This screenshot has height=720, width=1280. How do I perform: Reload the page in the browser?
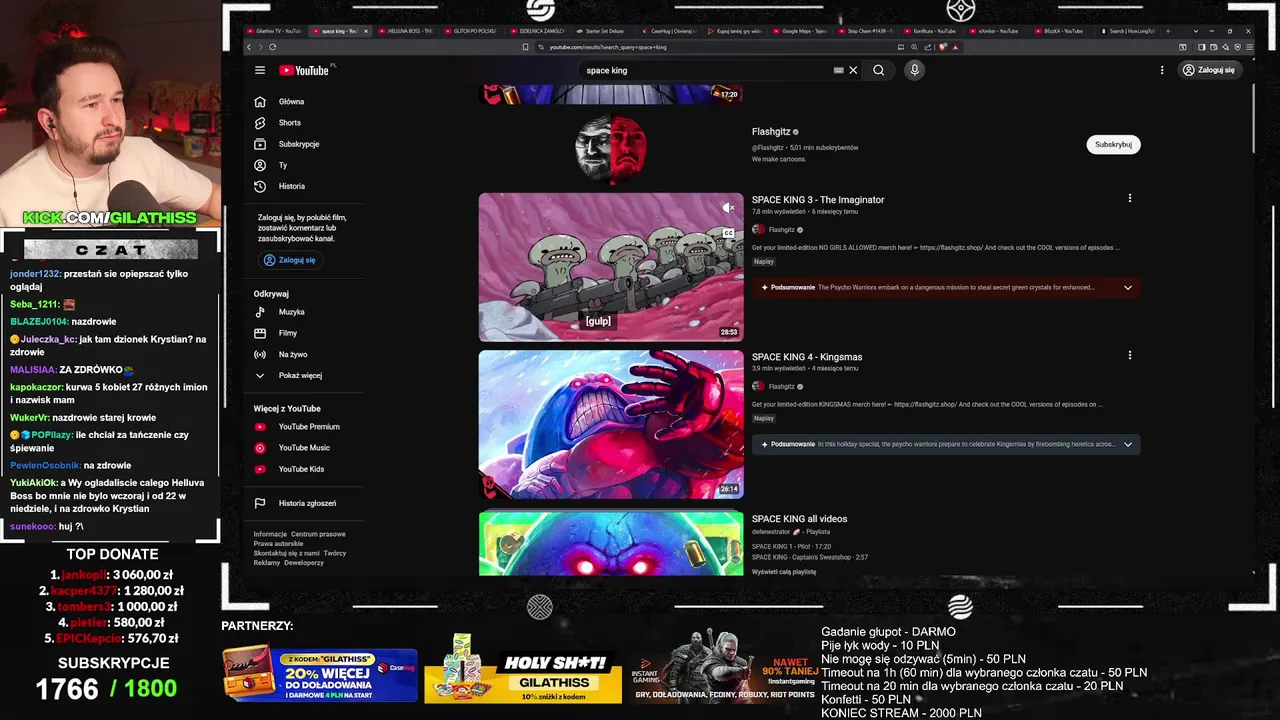pos(272,47)
